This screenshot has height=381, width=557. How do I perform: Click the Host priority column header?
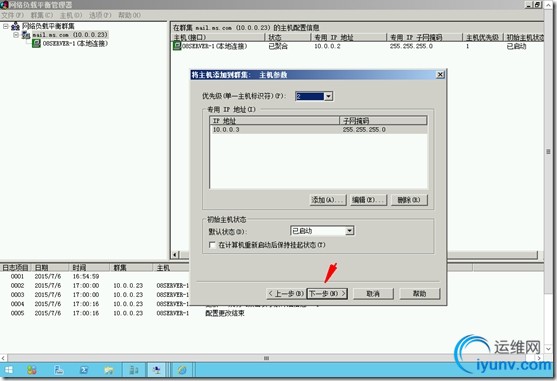pos(483,37)
